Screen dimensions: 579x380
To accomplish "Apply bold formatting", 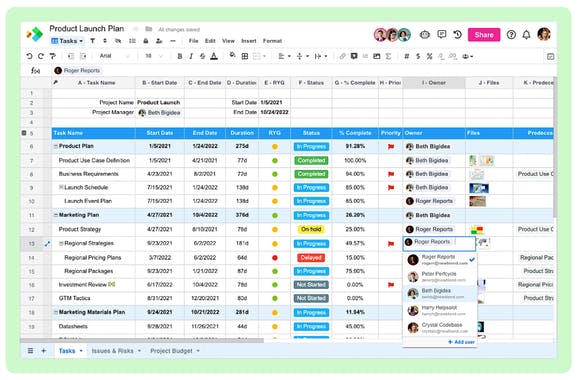I will (x=180, y=56).
